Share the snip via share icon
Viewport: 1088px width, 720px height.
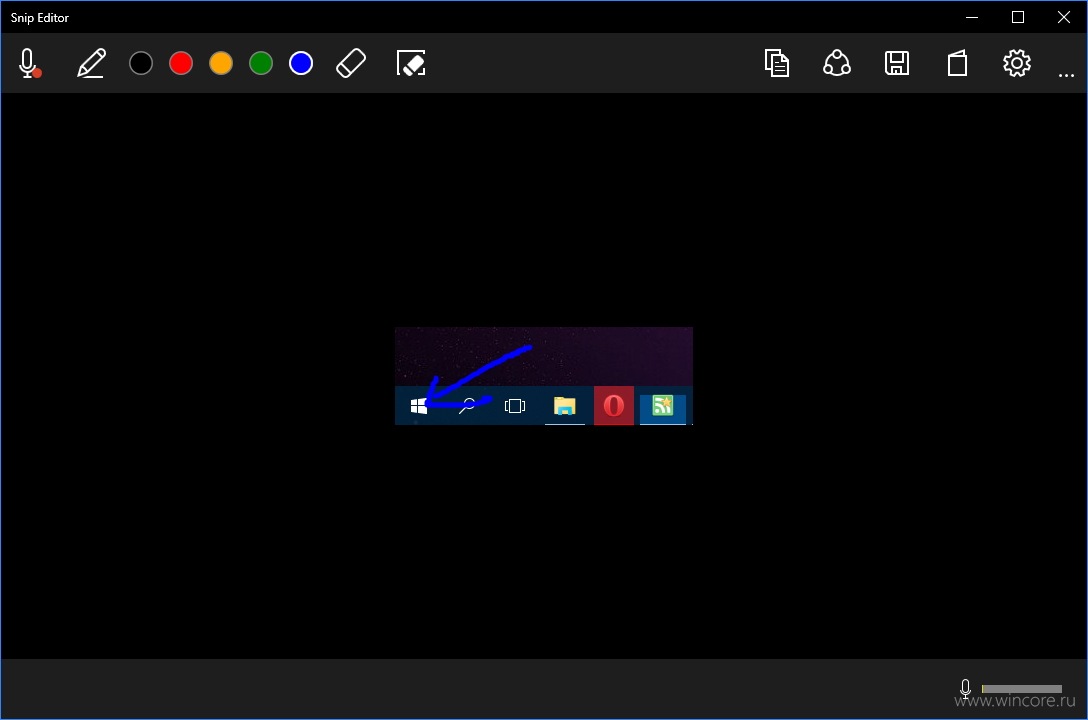(837, 63)
